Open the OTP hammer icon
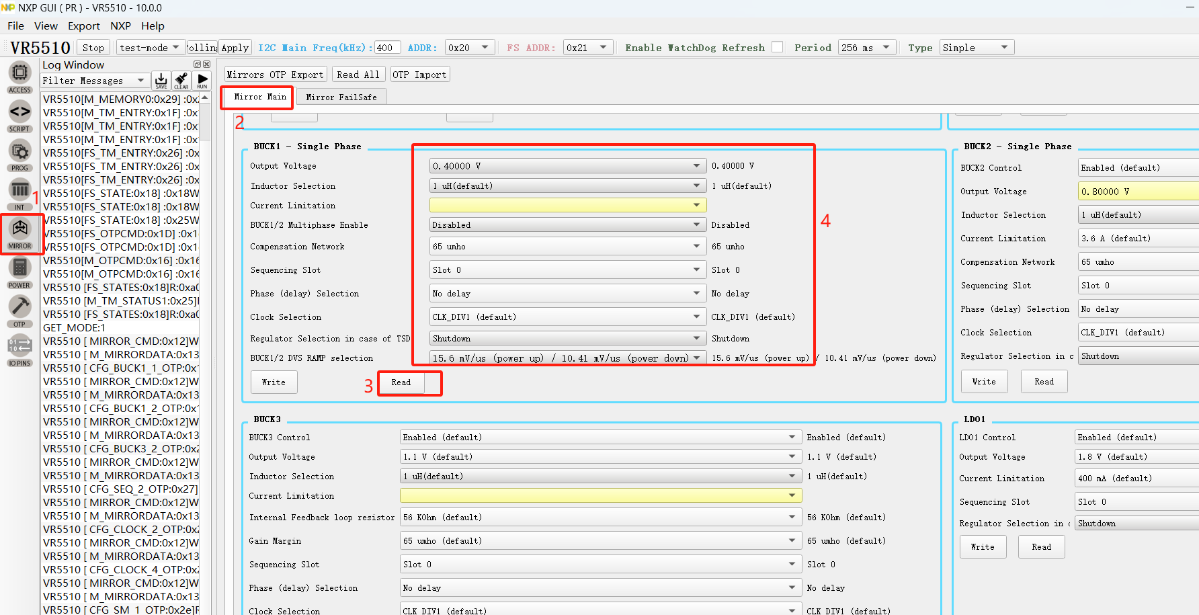 click(19, 309)
